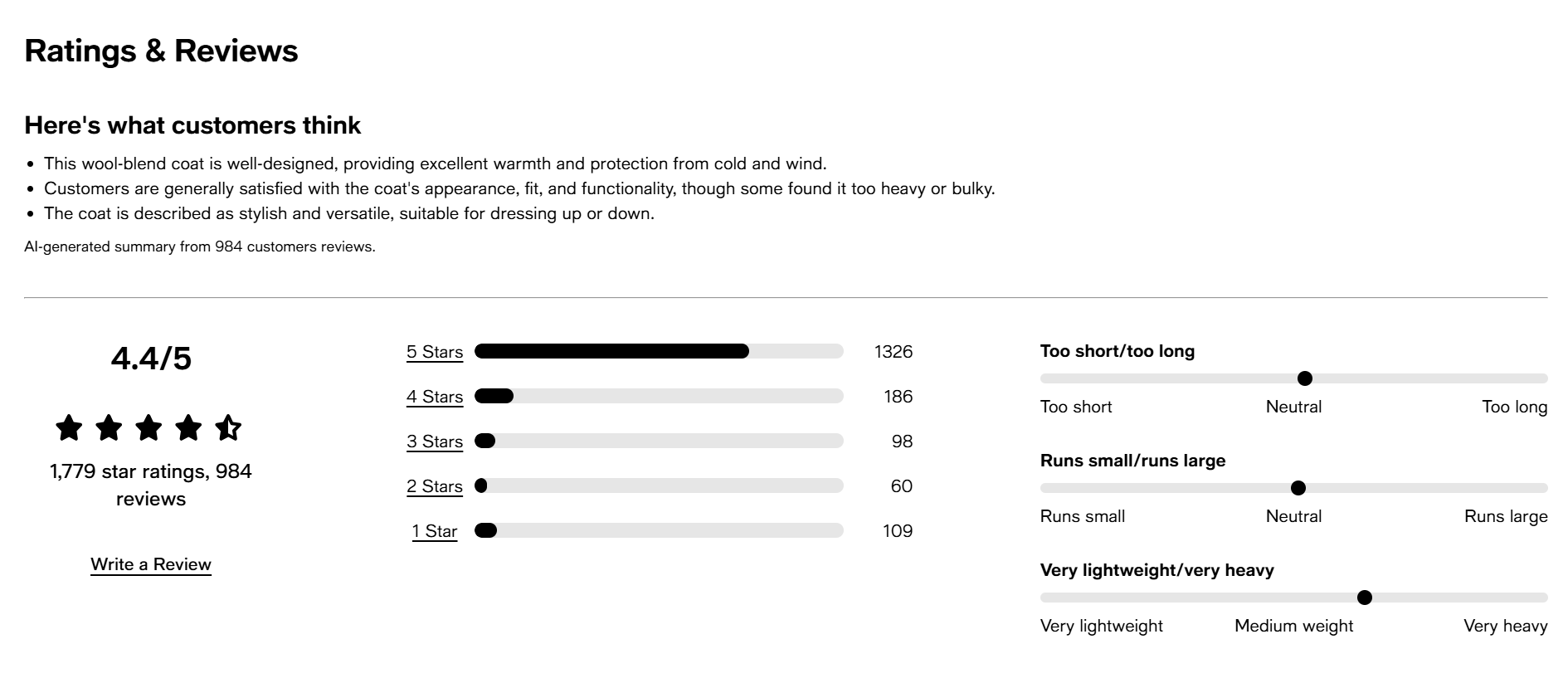The height and width of the screenshot is (683, 1568).
Task: Open the 5 Stars reviews filter
Action: tap(435, 351)
